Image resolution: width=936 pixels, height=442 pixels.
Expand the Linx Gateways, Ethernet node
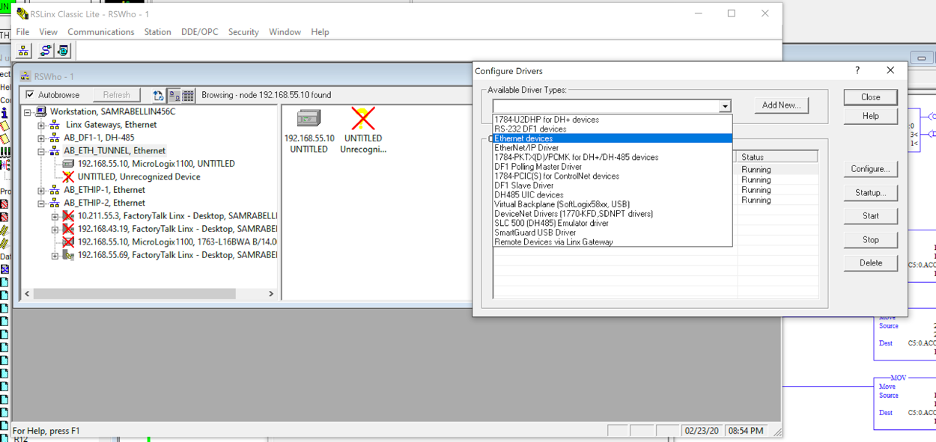41,125
